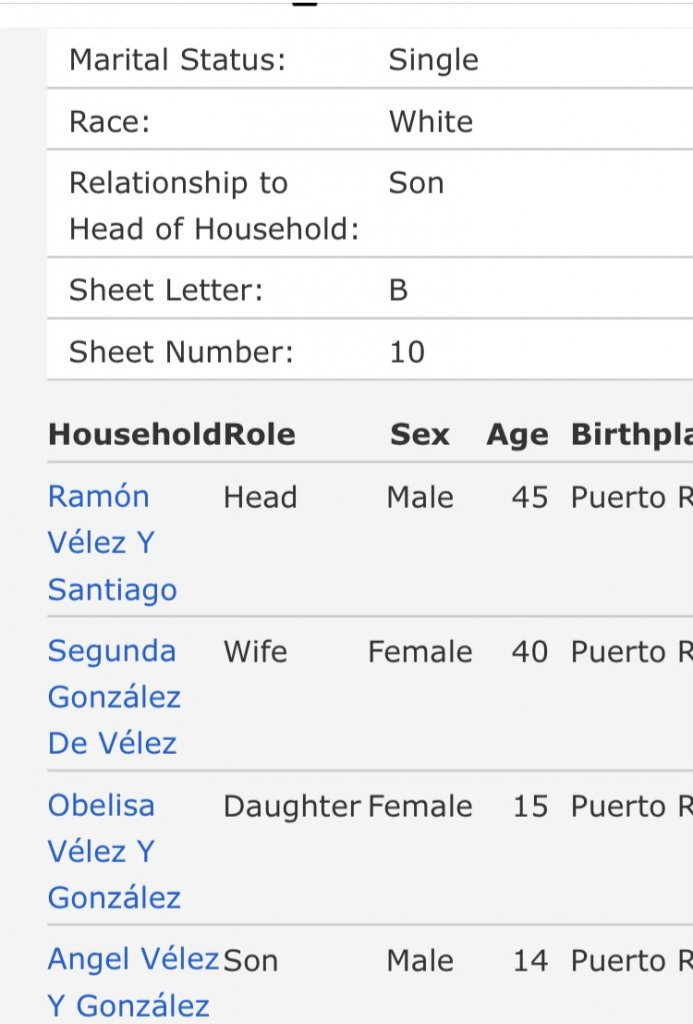Click the Household column header

[135, 435]
